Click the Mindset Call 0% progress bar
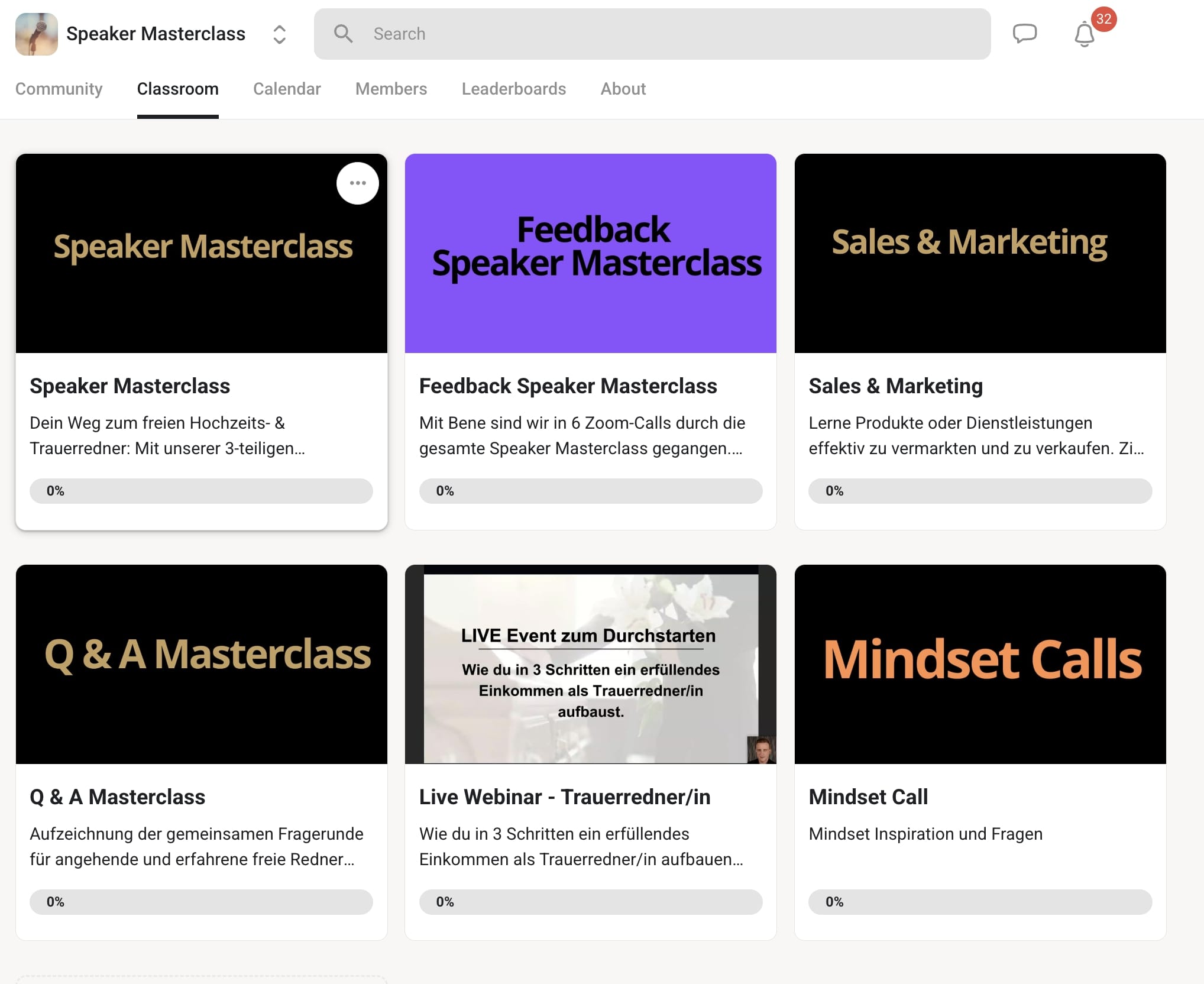 click(x=980, y=902)
